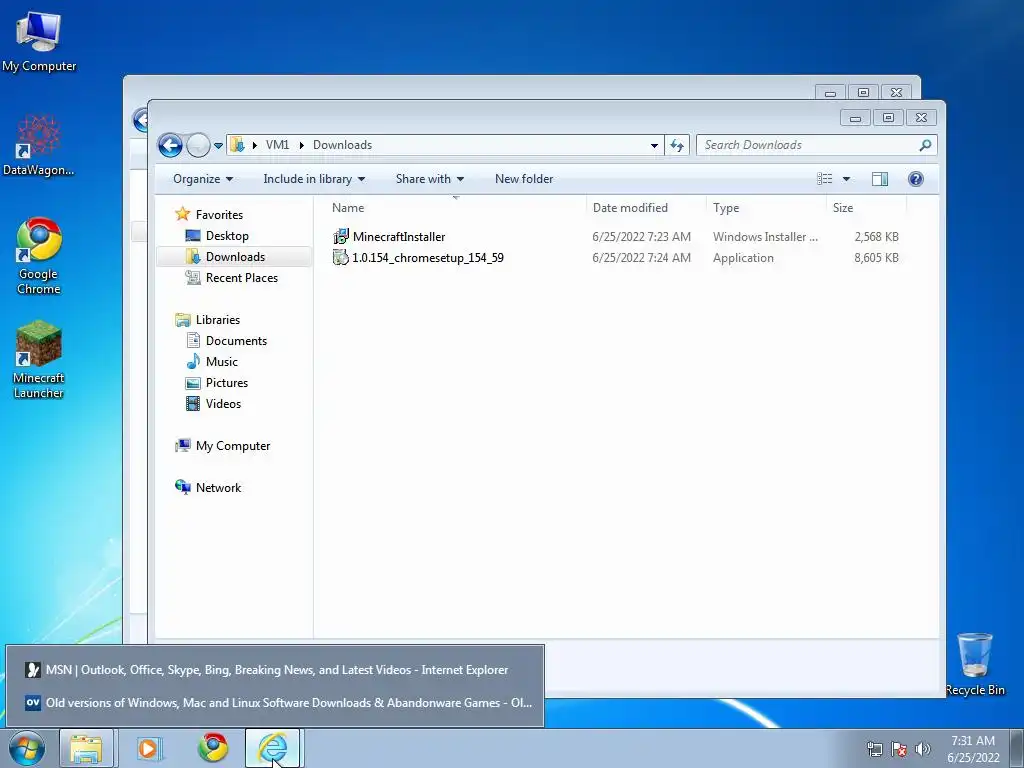Click the MinecraftInstaller file icon
This screenshot has height=768, width=1024.
click(341, 236)
